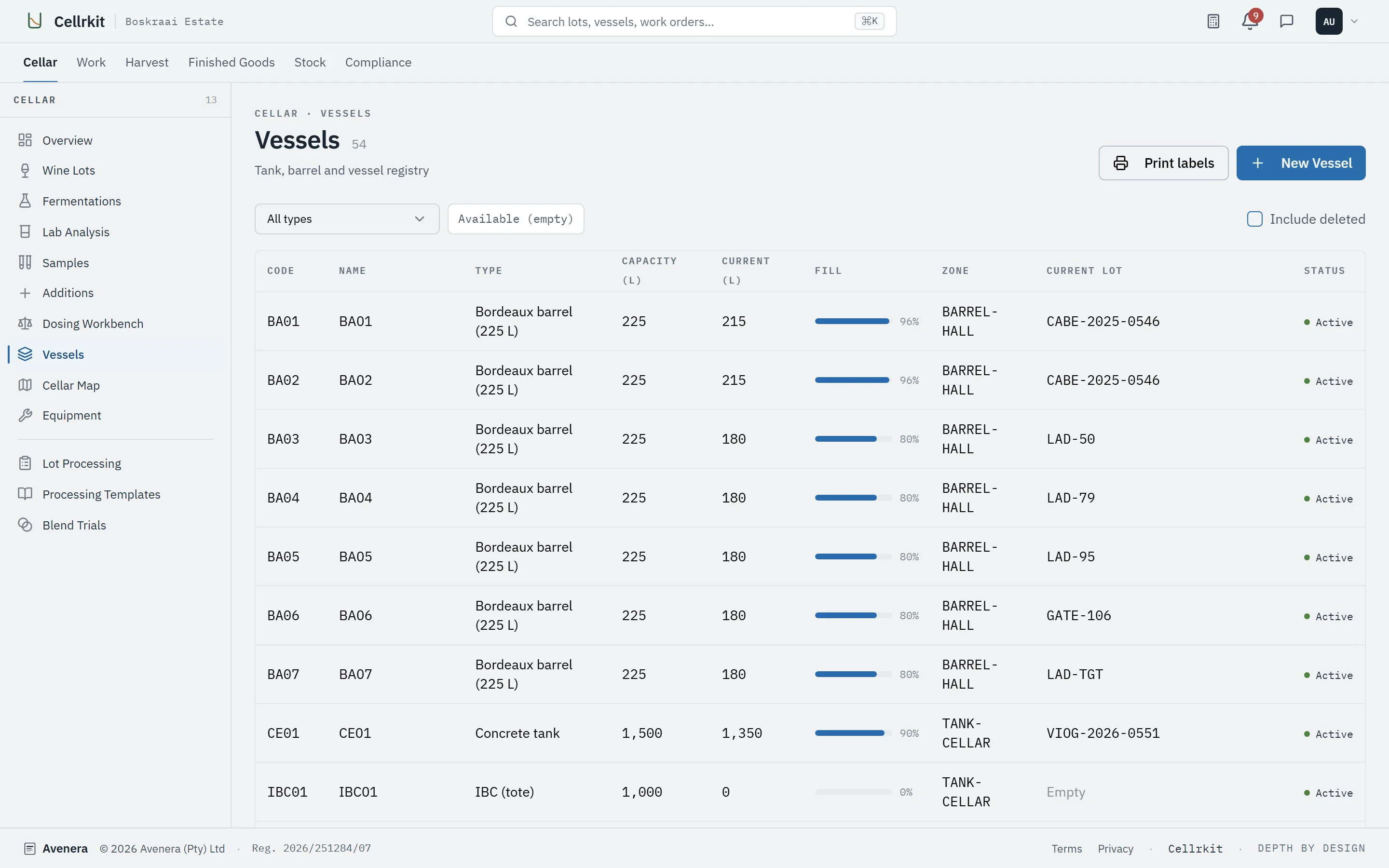Open the chat messages icon
1389x868 pixels.
click(1286, 21)
